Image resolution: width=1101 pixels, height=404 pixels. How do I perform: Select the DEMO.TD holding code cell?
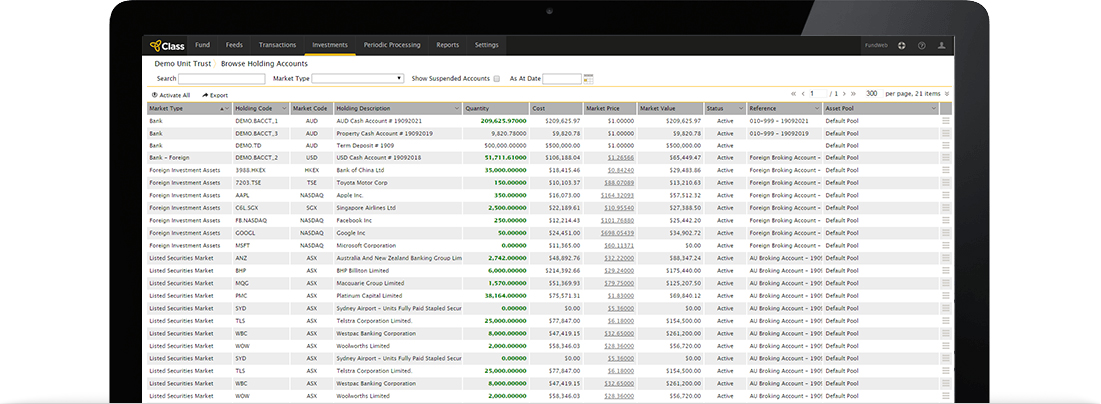261,145
